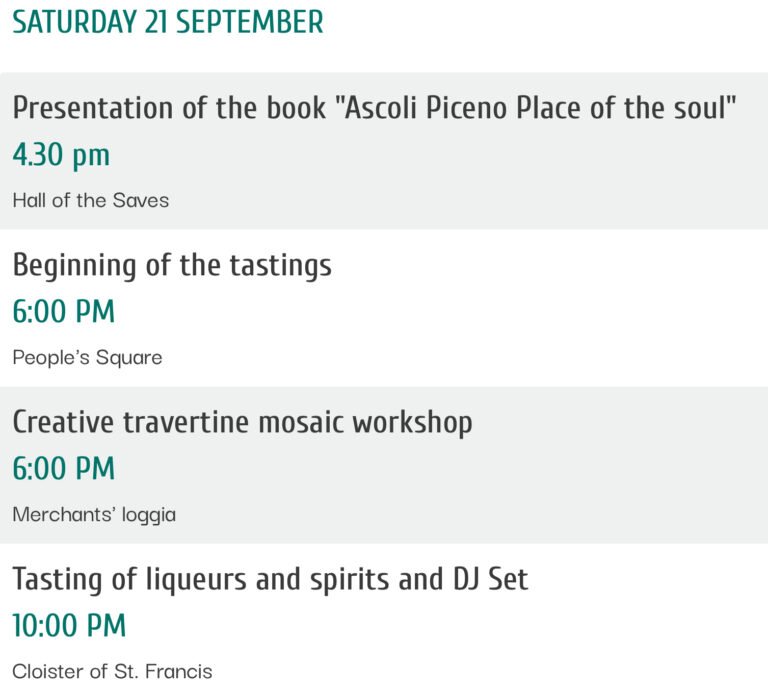Click the 10:00 PM time label
The width and height of the screenshot is (768, 692).
pos(70,626)
